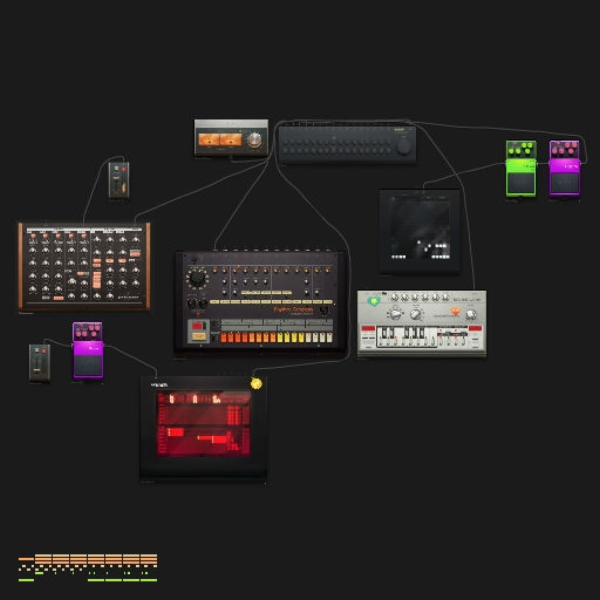Image resolution: width=600 pixels, height=600 pixels.
Task: Adjust the silver volume knob on the output box
Action: point(254,140)
